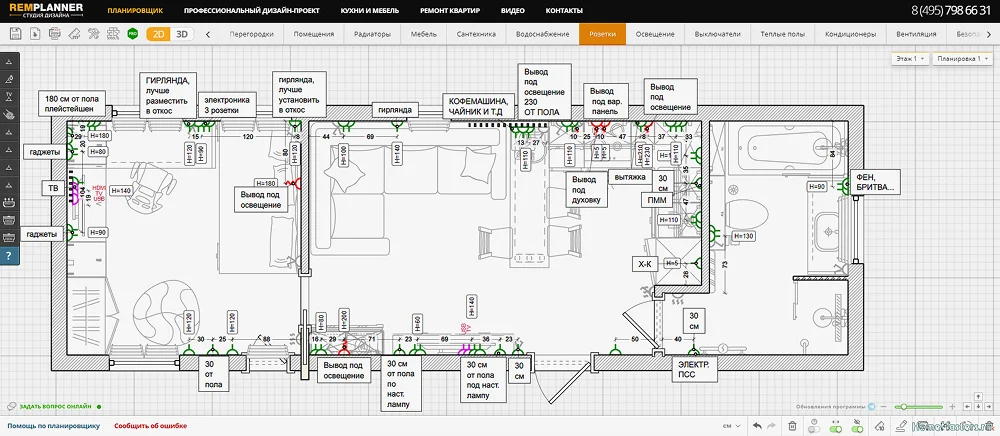1000x436 pixels.
Task: Undo the last action with the arrow
Action: [757, 426]
